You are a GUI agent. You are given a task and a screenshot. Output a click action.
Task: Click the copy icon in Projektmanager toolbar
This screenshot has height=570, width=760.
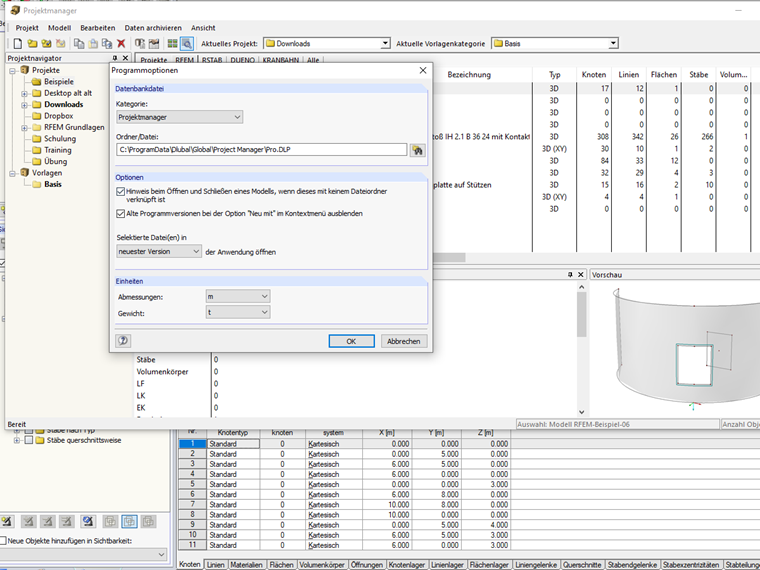pyautogui.click(x=79, y=44)
